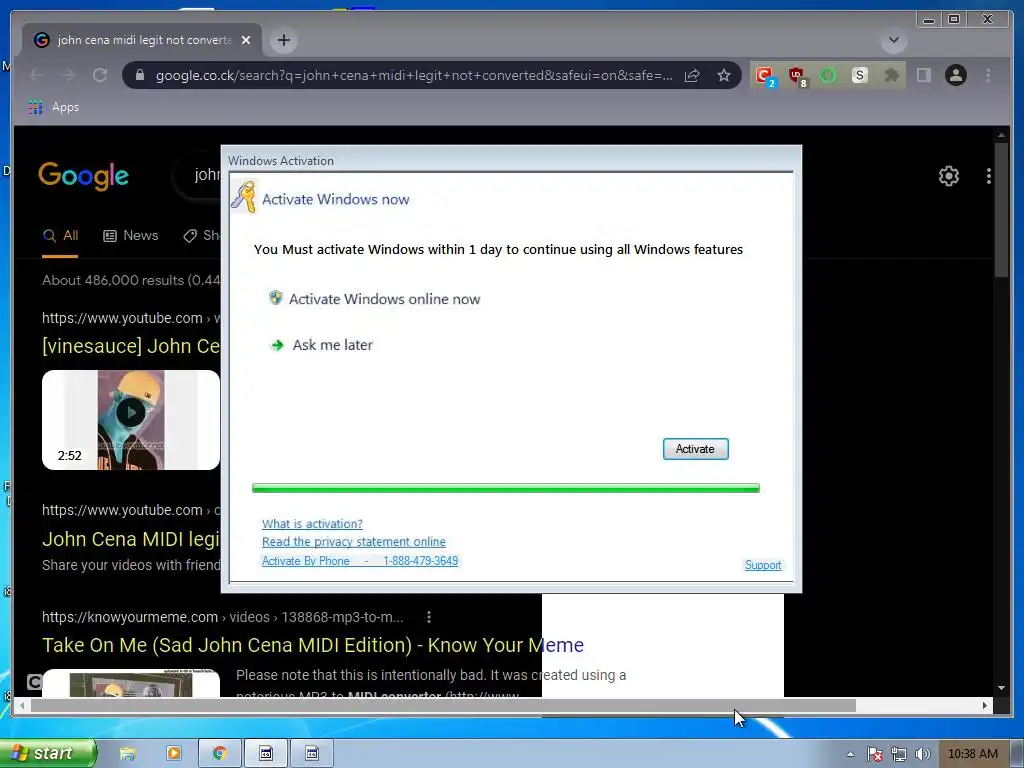The image size is (1024, 768).
Task: Open Windows Media Player from taskbar
Action: (x=174, y=754)
